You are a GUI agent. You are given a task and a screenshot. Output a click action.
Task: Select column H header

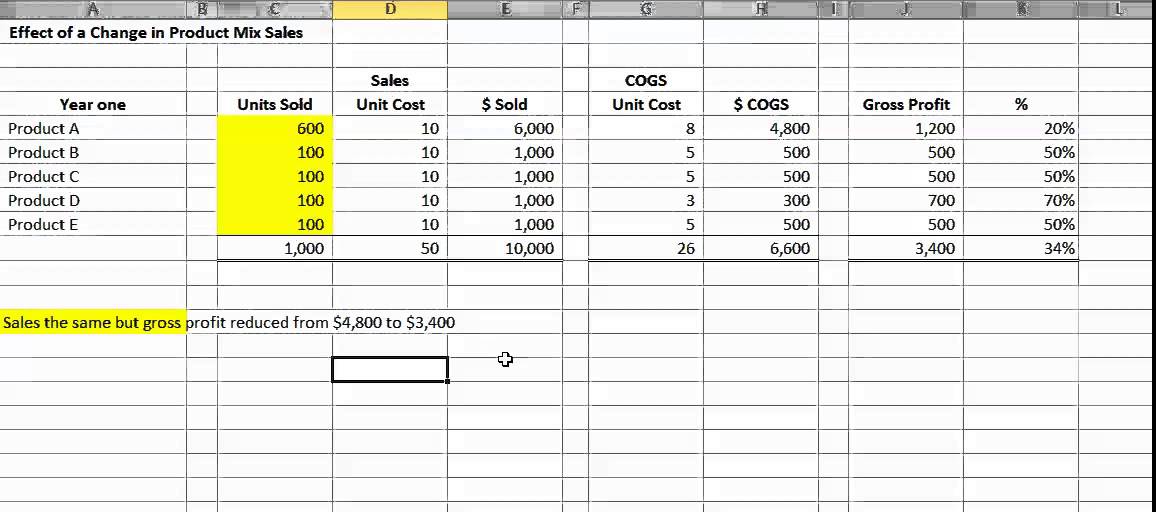point(761,9)
